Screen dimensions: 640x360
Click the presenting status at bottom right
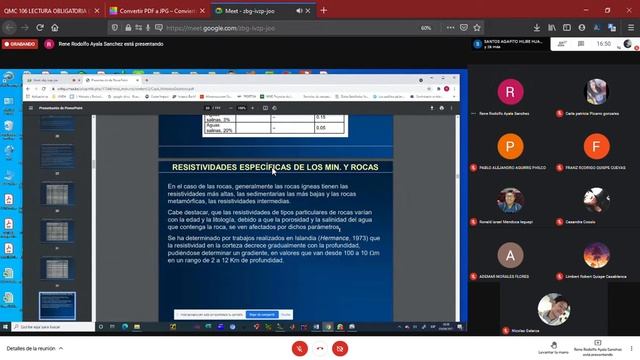[x=598, y=348]
